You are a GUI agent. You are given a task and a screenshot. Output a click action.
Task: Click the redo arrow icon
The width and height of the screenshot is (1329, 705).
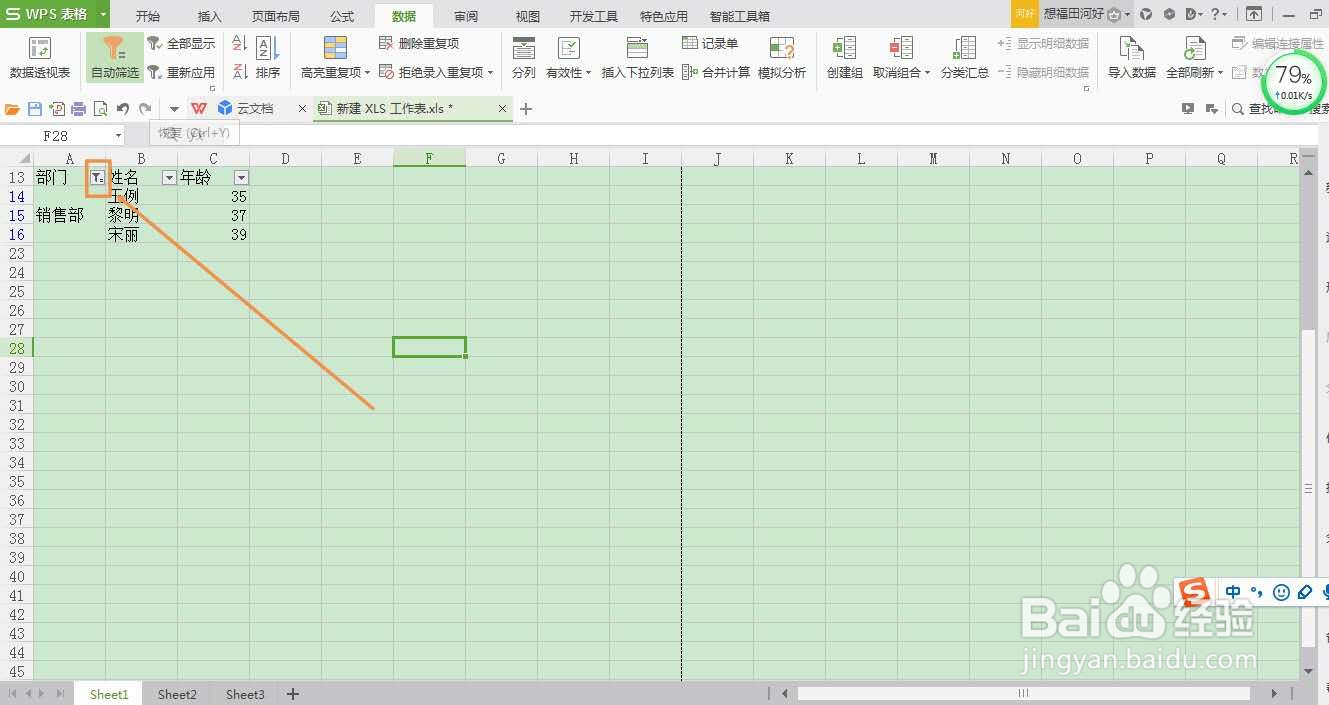coord(145,109)
